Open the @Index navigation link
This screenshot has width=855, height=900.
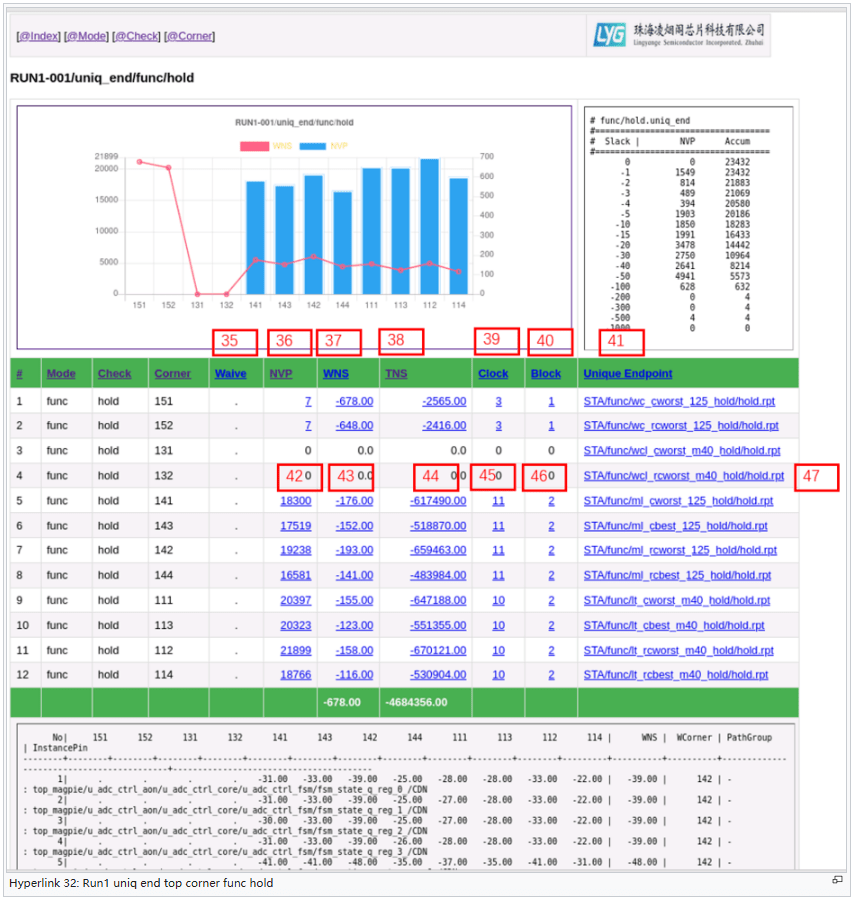39,36
